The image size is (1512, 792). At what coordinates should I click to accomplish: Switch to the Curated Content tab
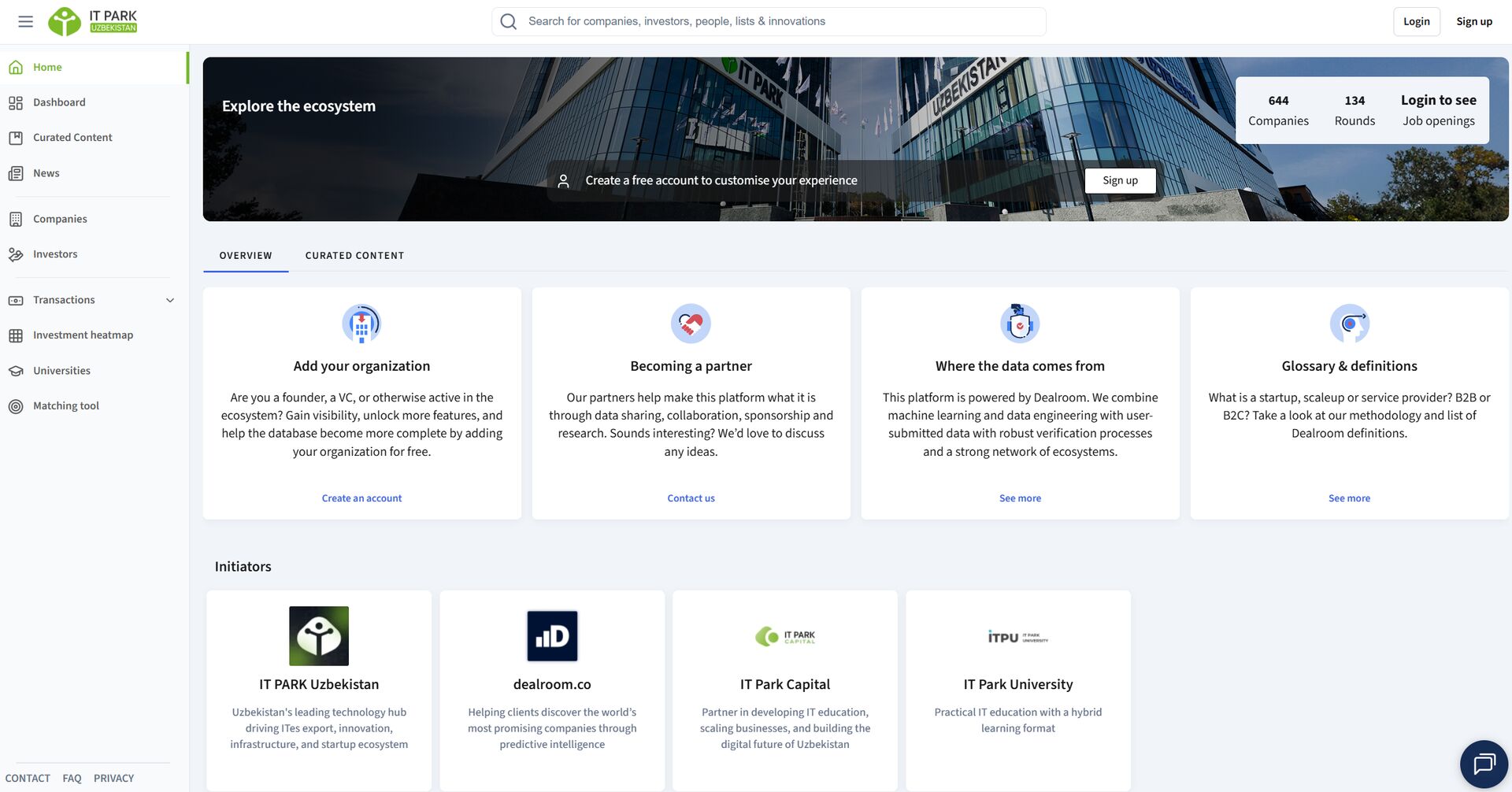pyautogui.click(x=354, y=256)
